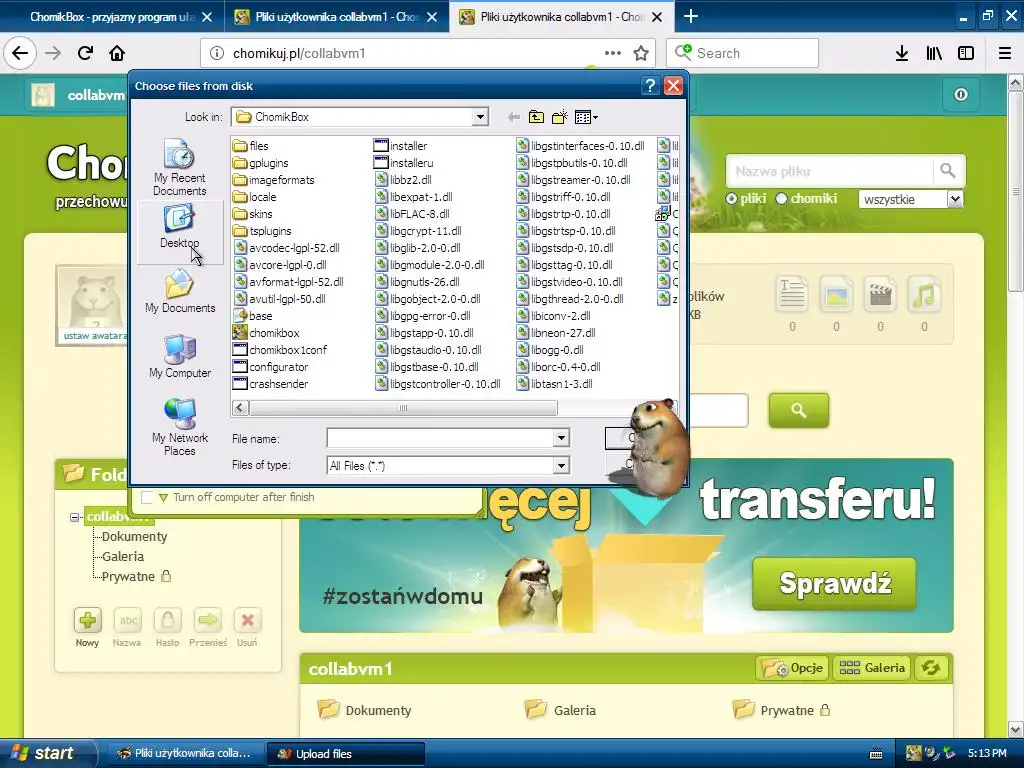The height and width of the screenshot is (768, 1024).
Task: Switch to Galeria view button
Action: [x=872, y=668]
